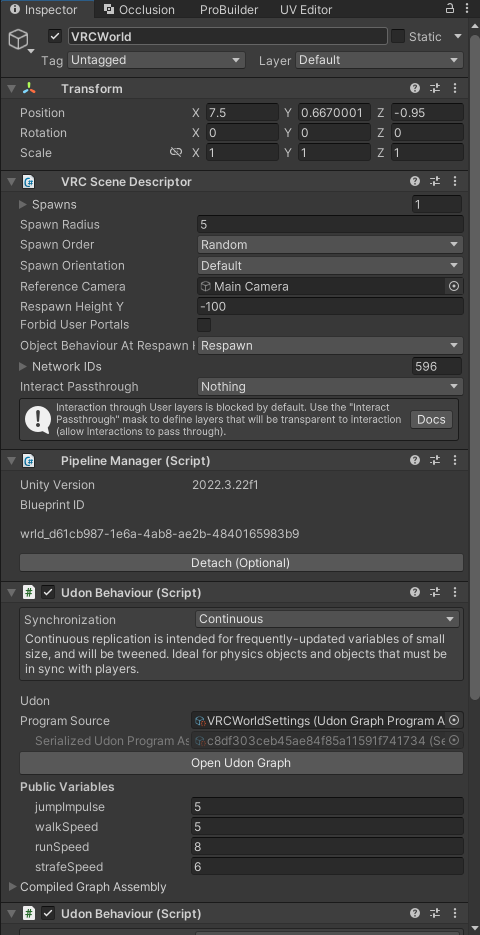Click the Reference Camera object picker circle
Screen dimensions: 480x935
coord(454,286)
